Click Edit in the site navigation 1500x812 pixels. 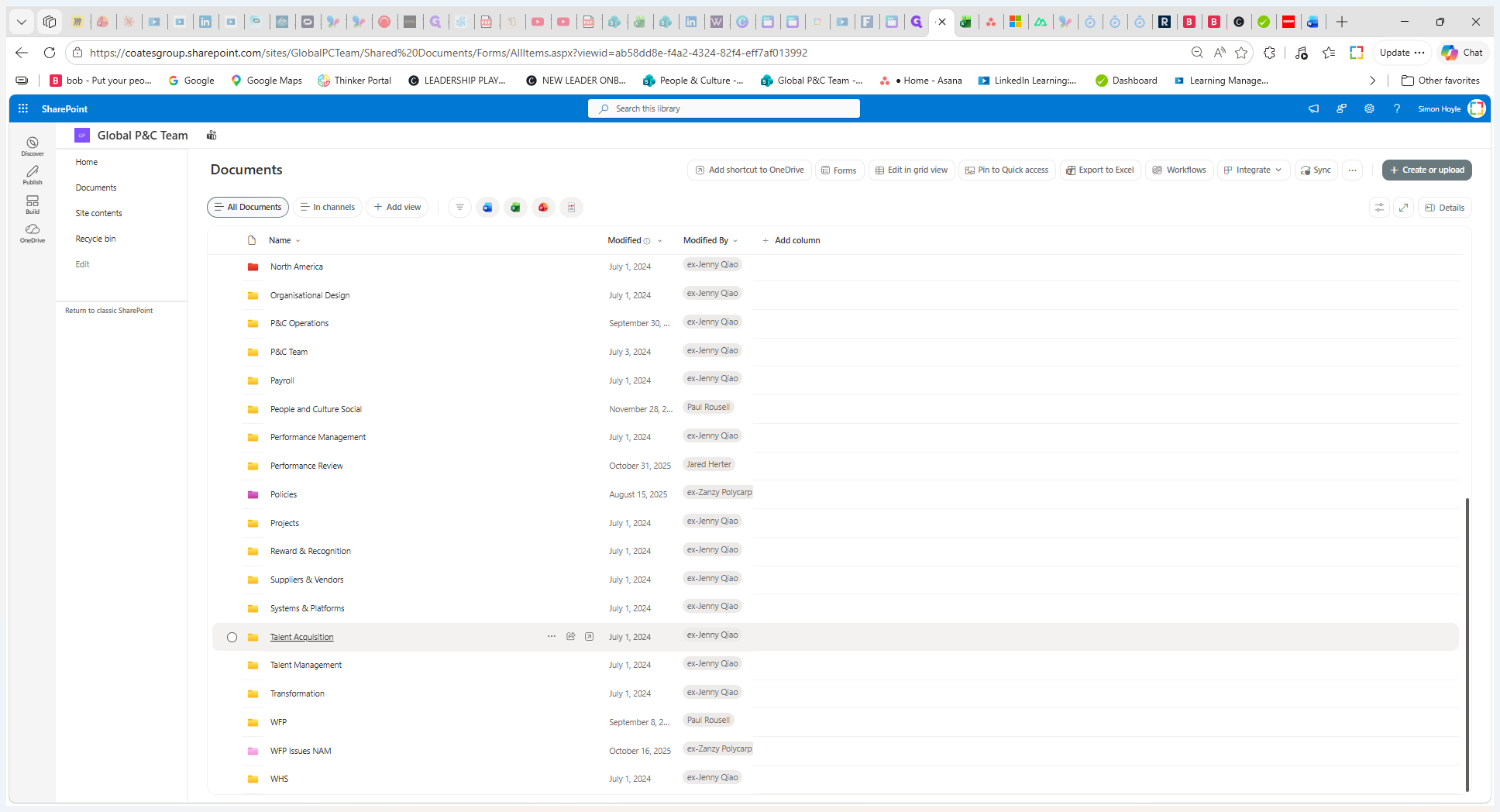(82, 265)
